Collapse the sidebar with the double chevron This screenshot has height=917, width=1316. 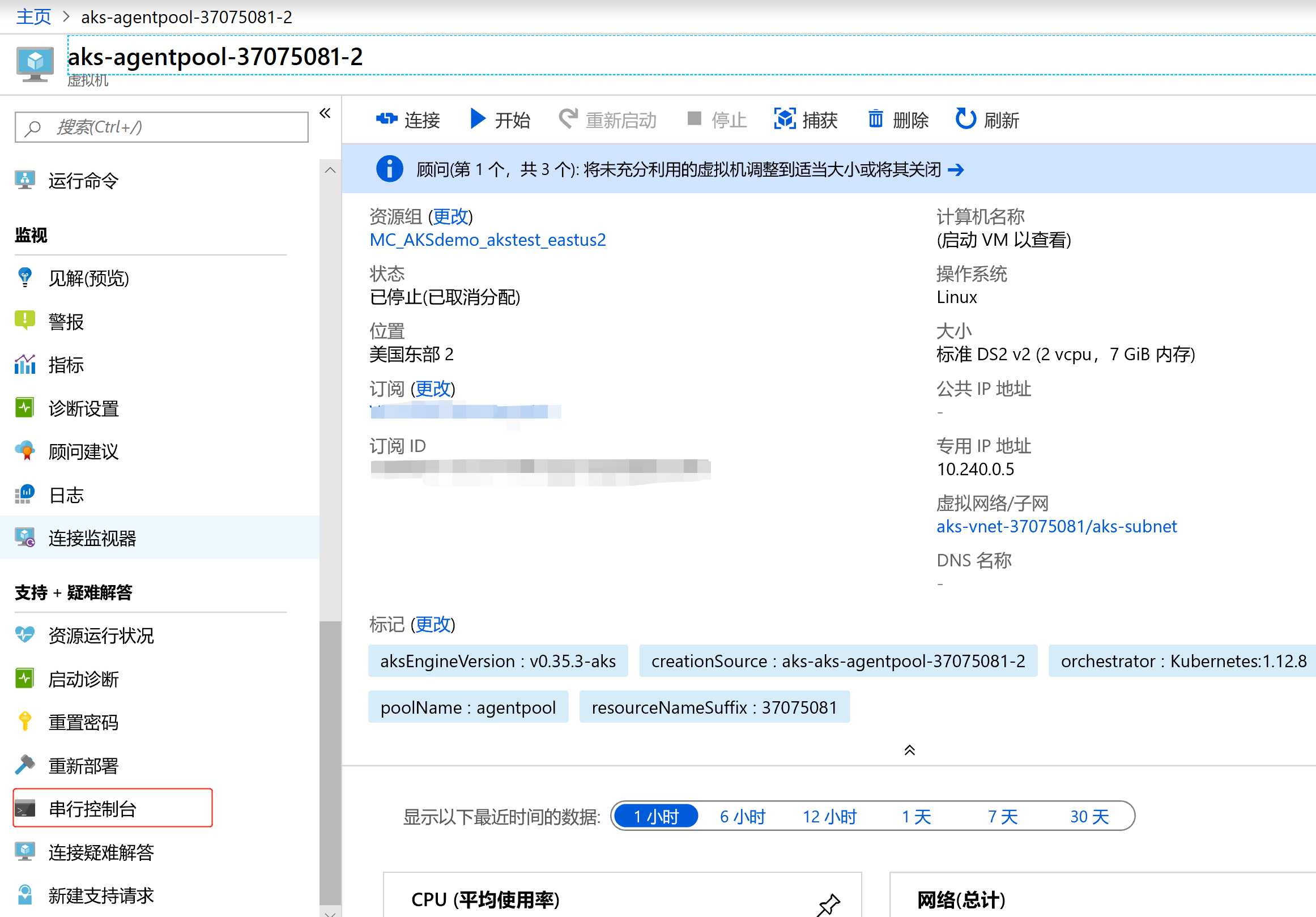[325, 113]
